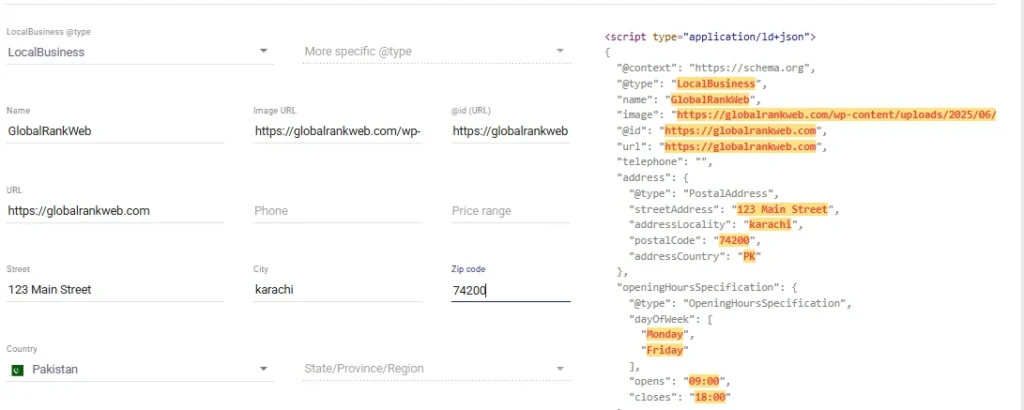The width and height of the screenshot is (1024, 410).
Task: Click the highlighted "74200" postalCode in the code
Action: pyautogui.click(x=734, y=241)
